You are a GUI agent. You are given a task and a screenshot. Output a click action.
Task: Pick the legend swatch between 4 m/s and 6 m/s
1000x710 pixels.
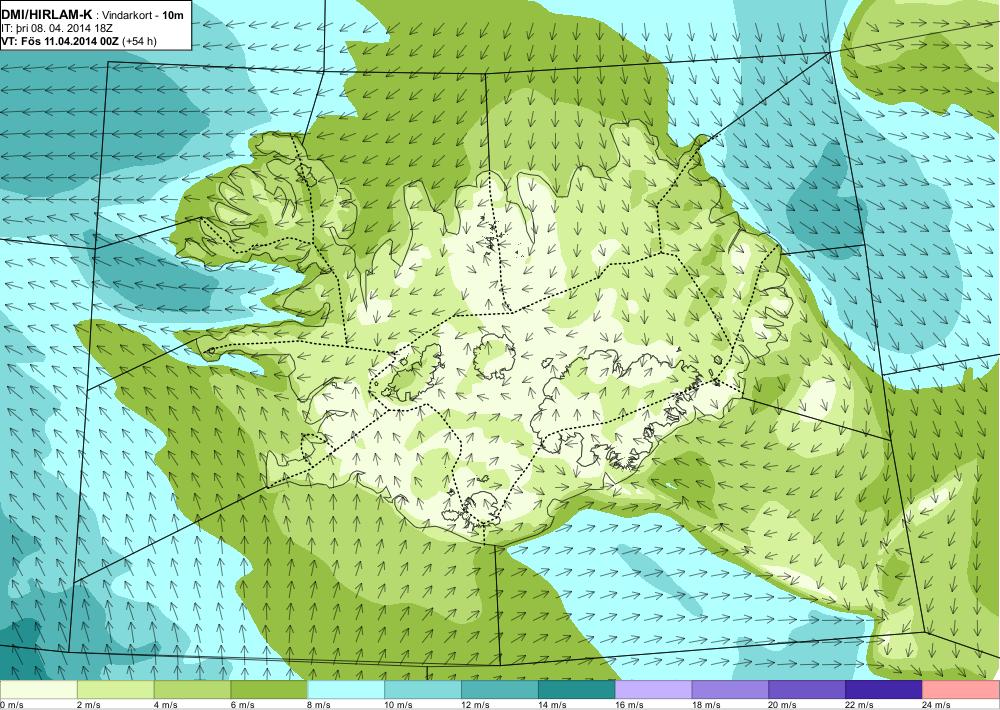192,690
